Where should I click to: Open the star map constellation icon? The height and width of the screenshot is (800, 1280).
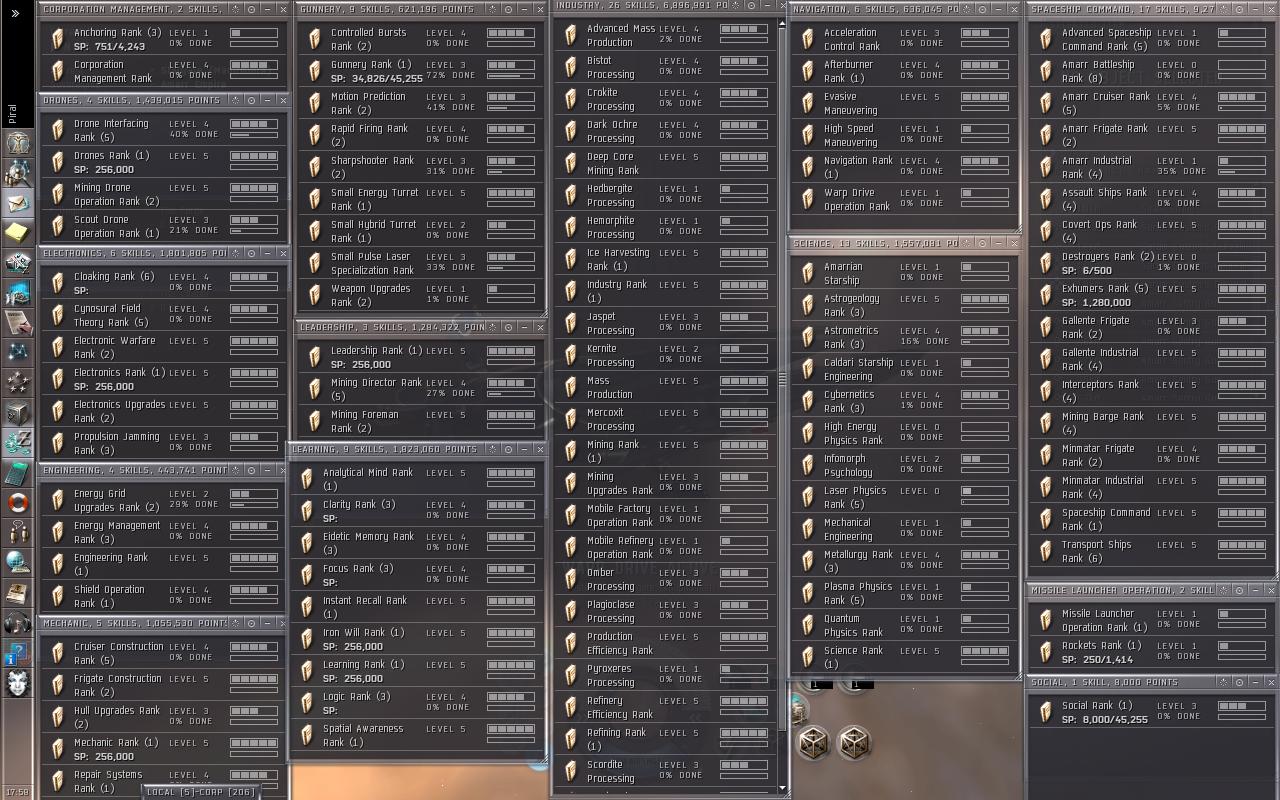(x=18, y=352)
